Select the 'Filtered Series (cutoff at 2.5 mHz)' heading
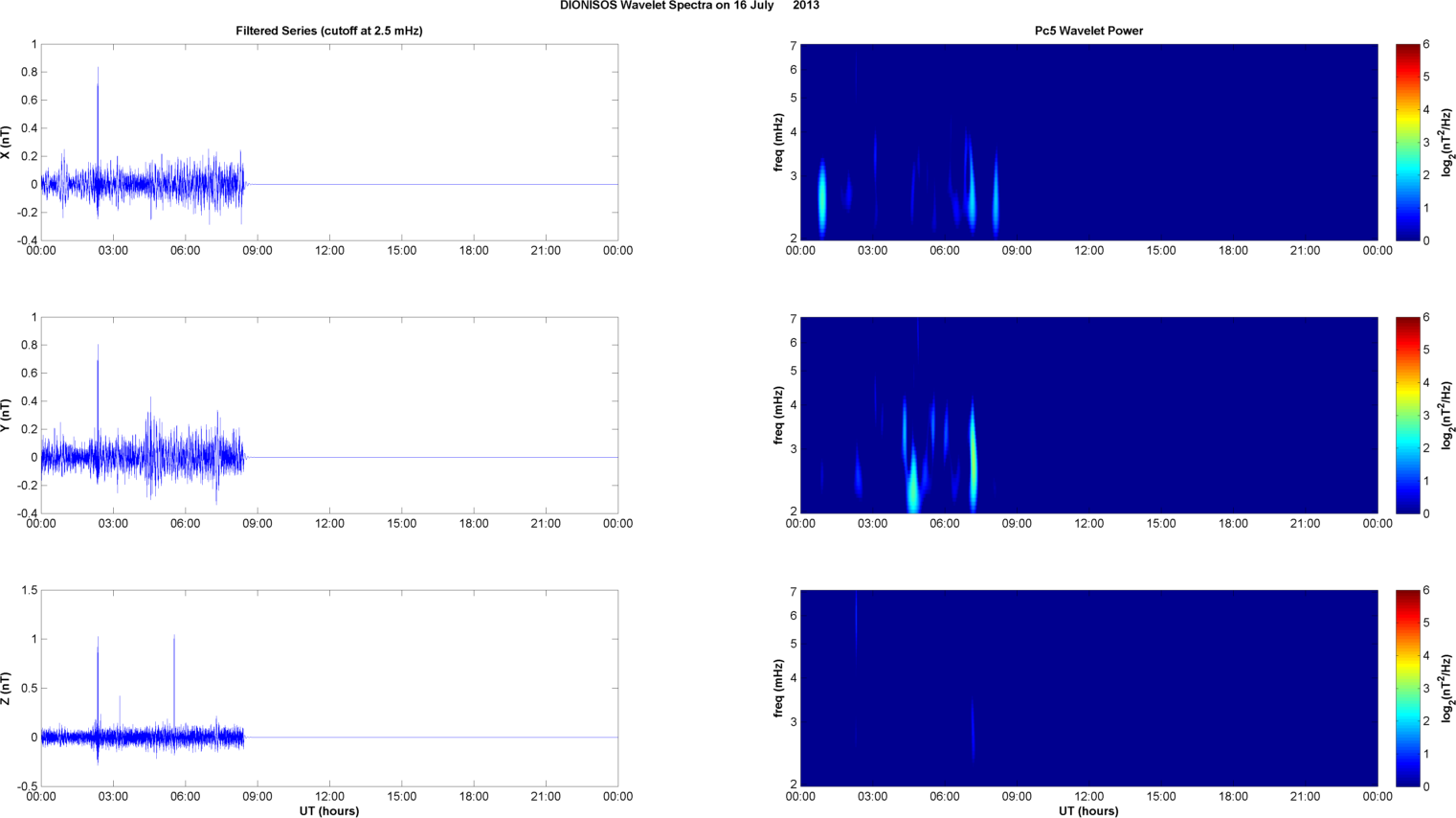 329,31
